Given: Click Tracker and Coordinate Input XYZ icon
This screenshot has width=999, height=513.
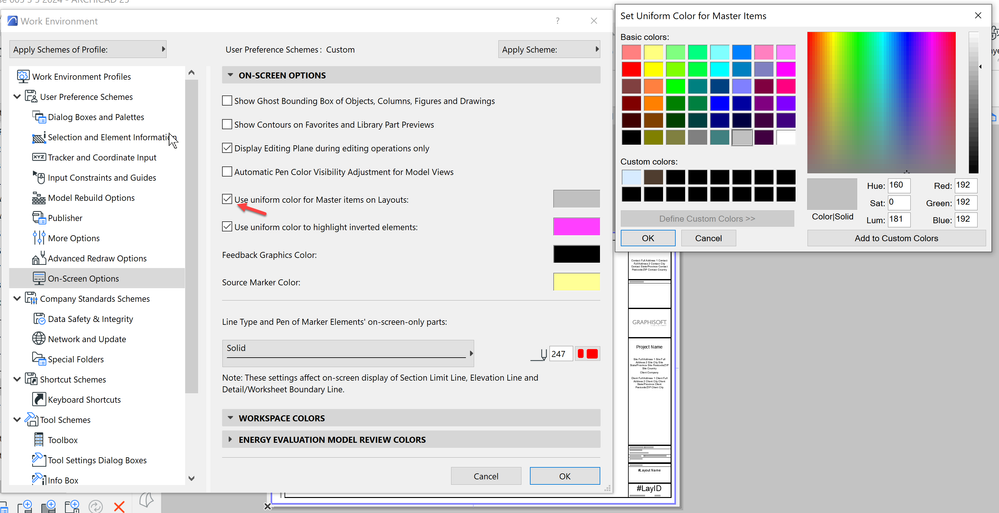Looking at the screenshot, I should [39, 157].
